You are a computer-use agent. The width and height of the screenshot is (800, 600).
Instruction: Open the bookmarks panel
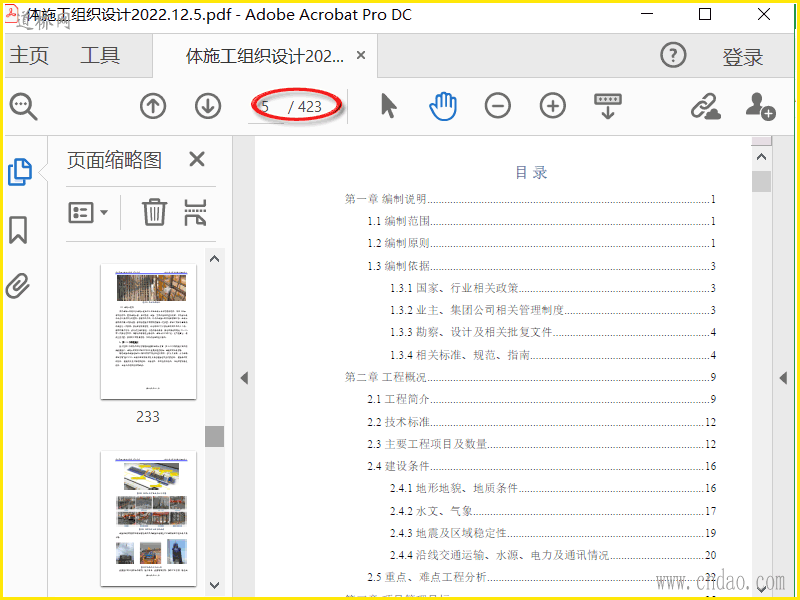pos(18,230)
